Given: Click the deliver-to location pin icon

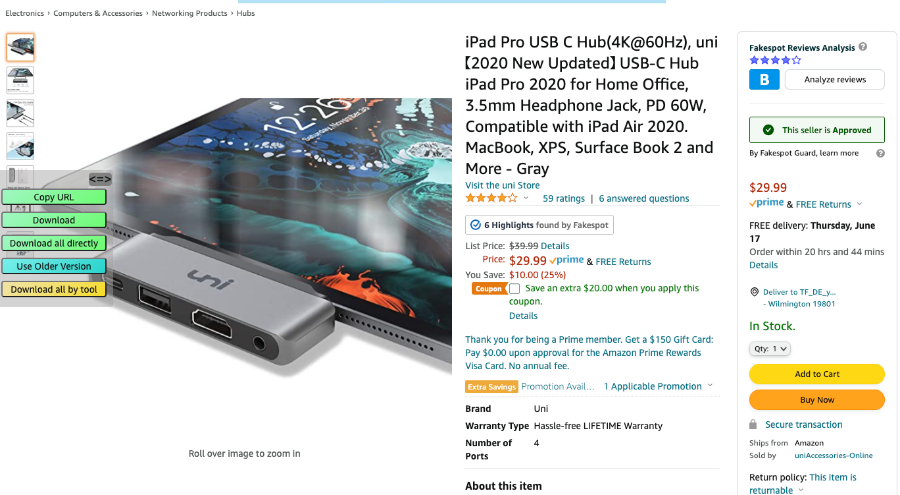Looking at the screenshot, I should coord(754,292).
